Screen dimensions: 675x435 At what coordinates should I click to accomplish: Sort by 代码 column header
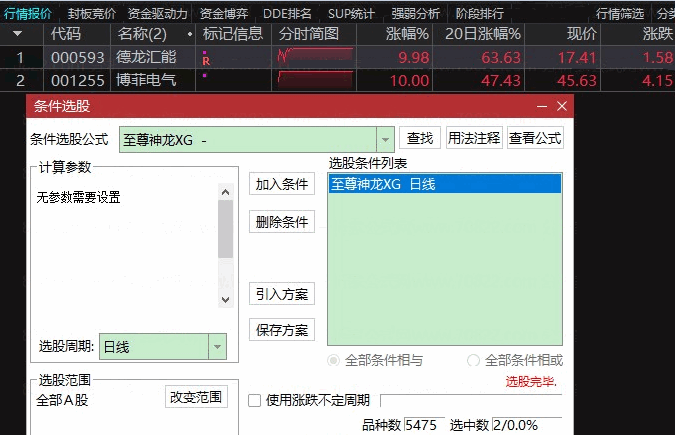click(65, 34)
